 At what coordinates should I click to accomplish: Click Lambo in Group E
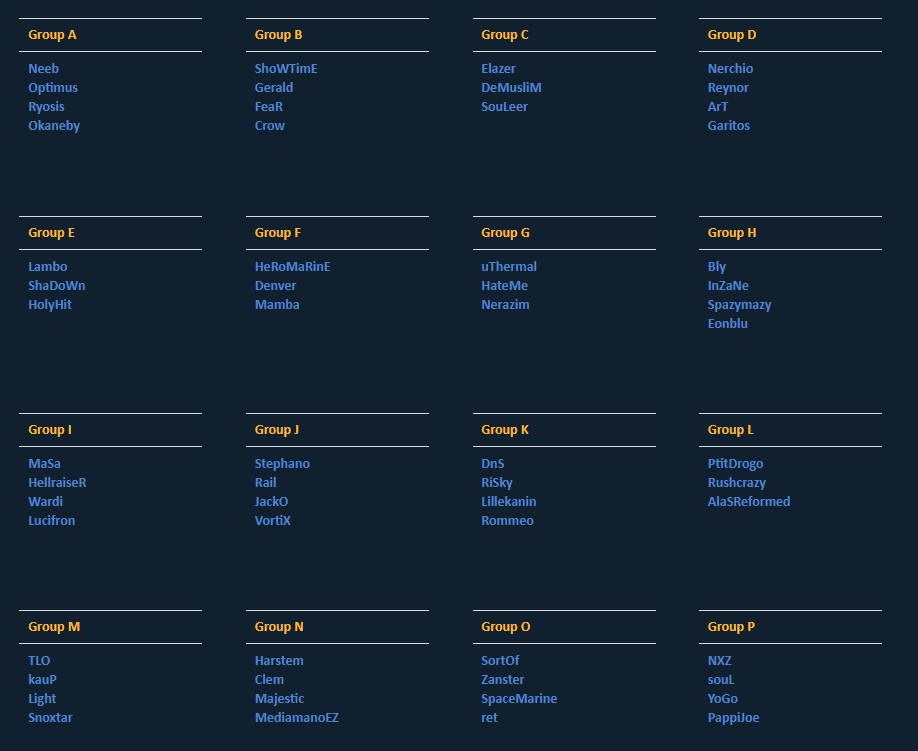pos(48,267)
